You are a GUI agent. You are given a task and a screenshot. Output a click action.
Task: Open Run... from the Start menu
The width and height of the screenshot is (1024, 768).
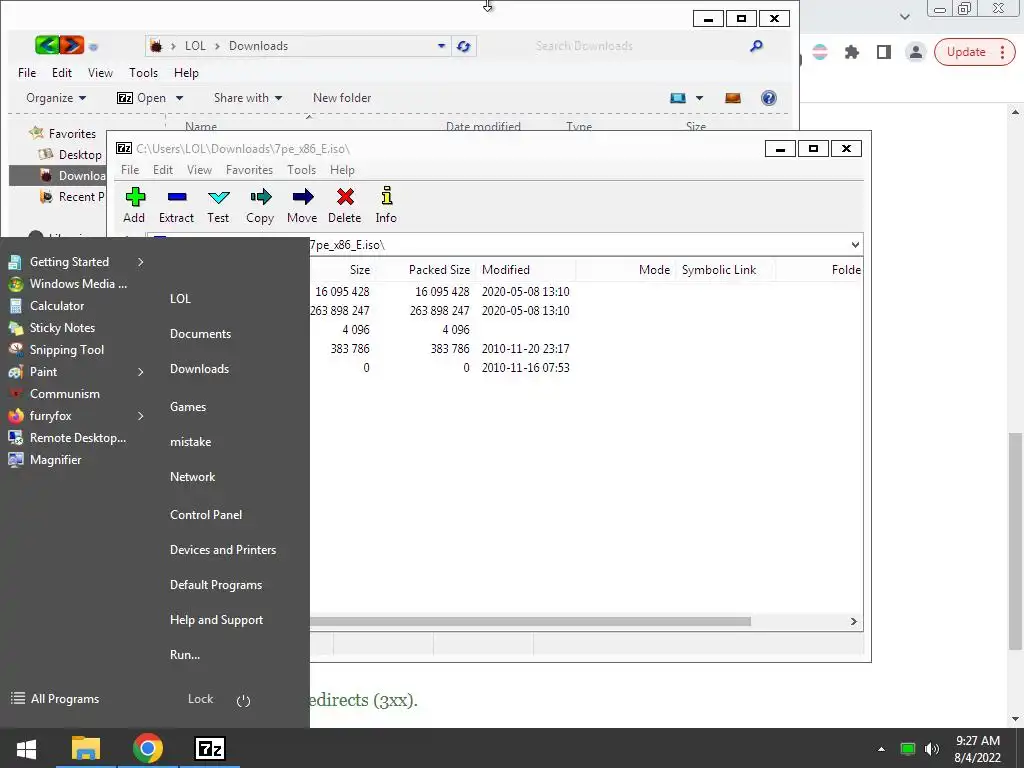click(x=185, y=654)
